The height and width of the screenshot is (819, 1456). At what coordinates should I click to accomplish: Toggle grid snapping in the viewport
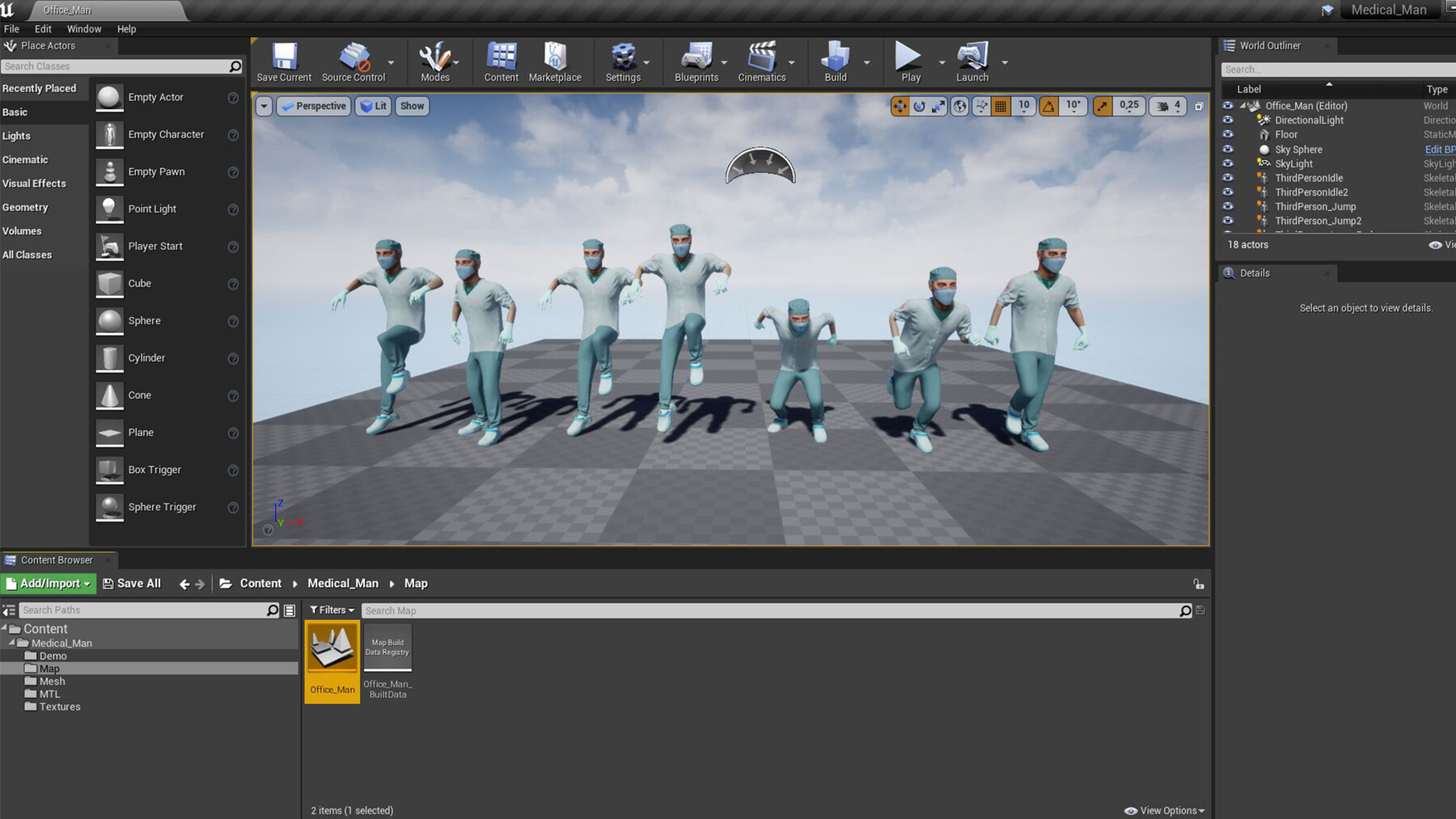pos(1000,106)
